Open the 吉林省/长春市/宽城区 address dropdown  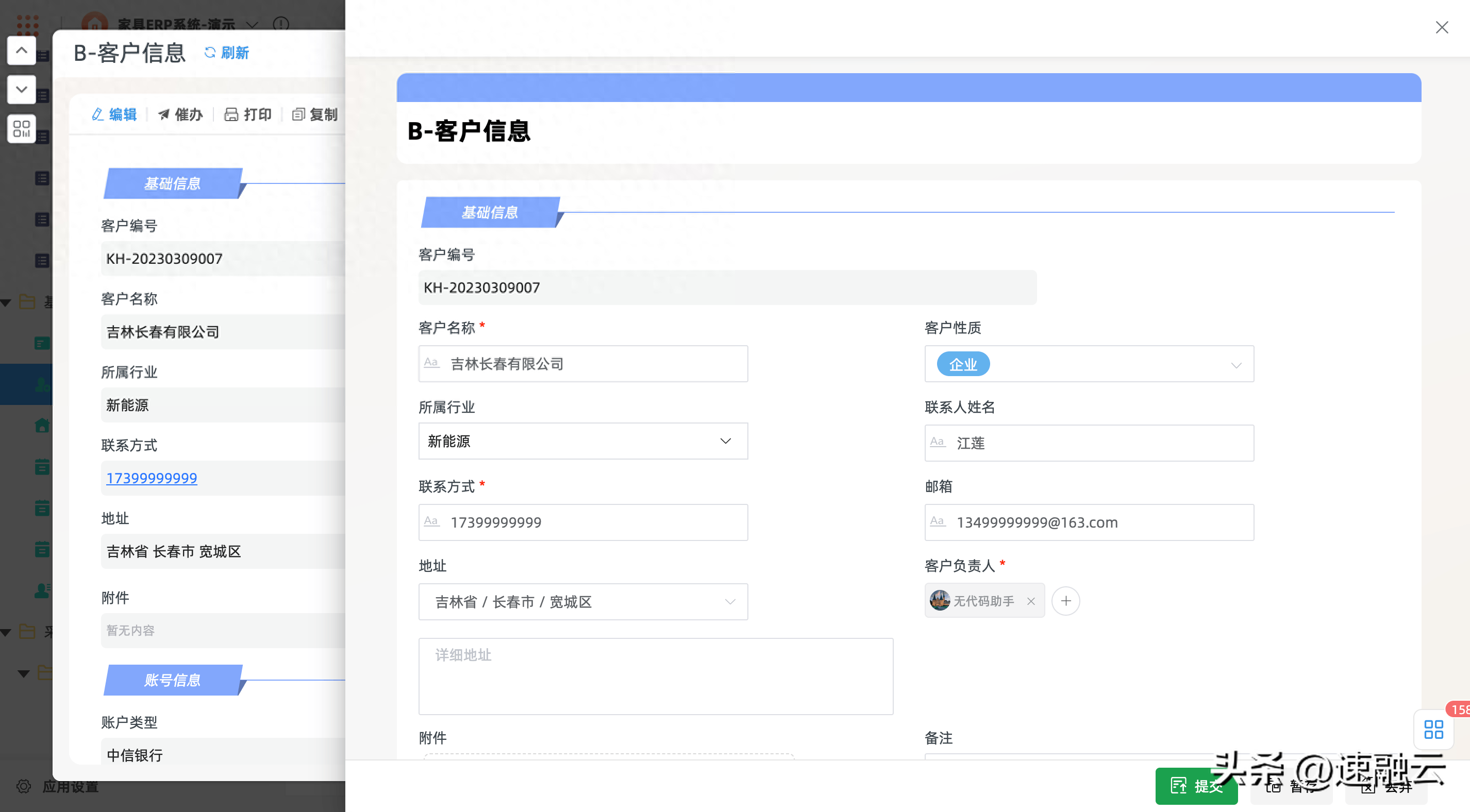pos(730,601)
